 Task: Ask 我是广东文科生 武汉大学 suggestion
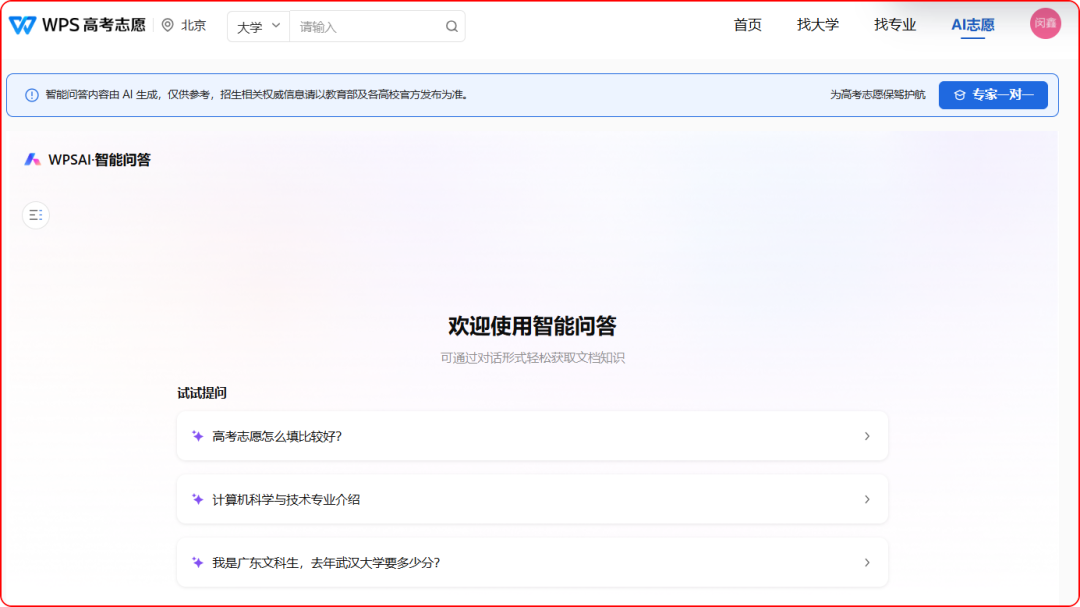(x=532, y=563)
